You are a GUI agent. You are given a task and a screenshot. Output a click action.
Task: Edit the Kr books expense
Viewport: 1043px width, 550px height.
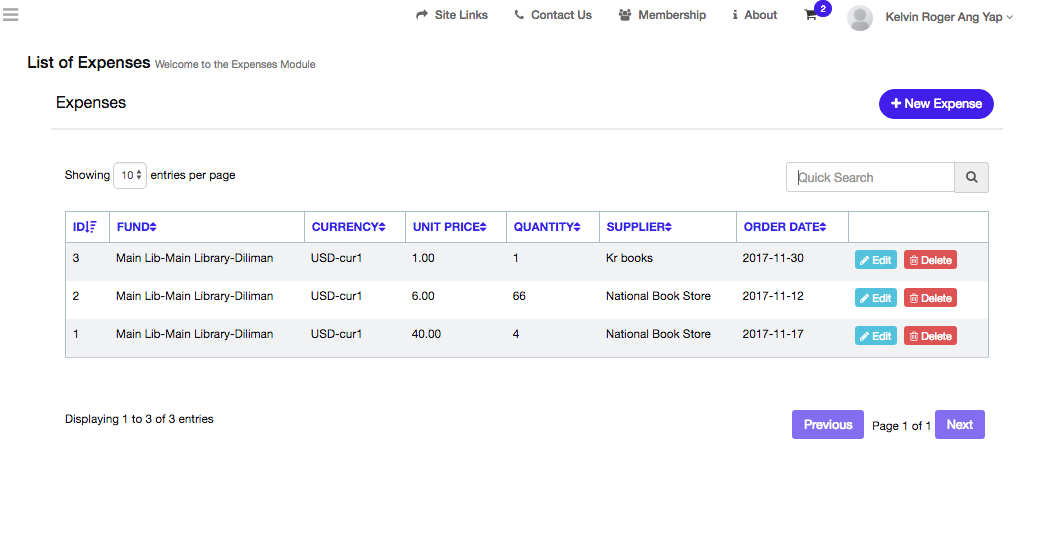click(x=875, y=260)
